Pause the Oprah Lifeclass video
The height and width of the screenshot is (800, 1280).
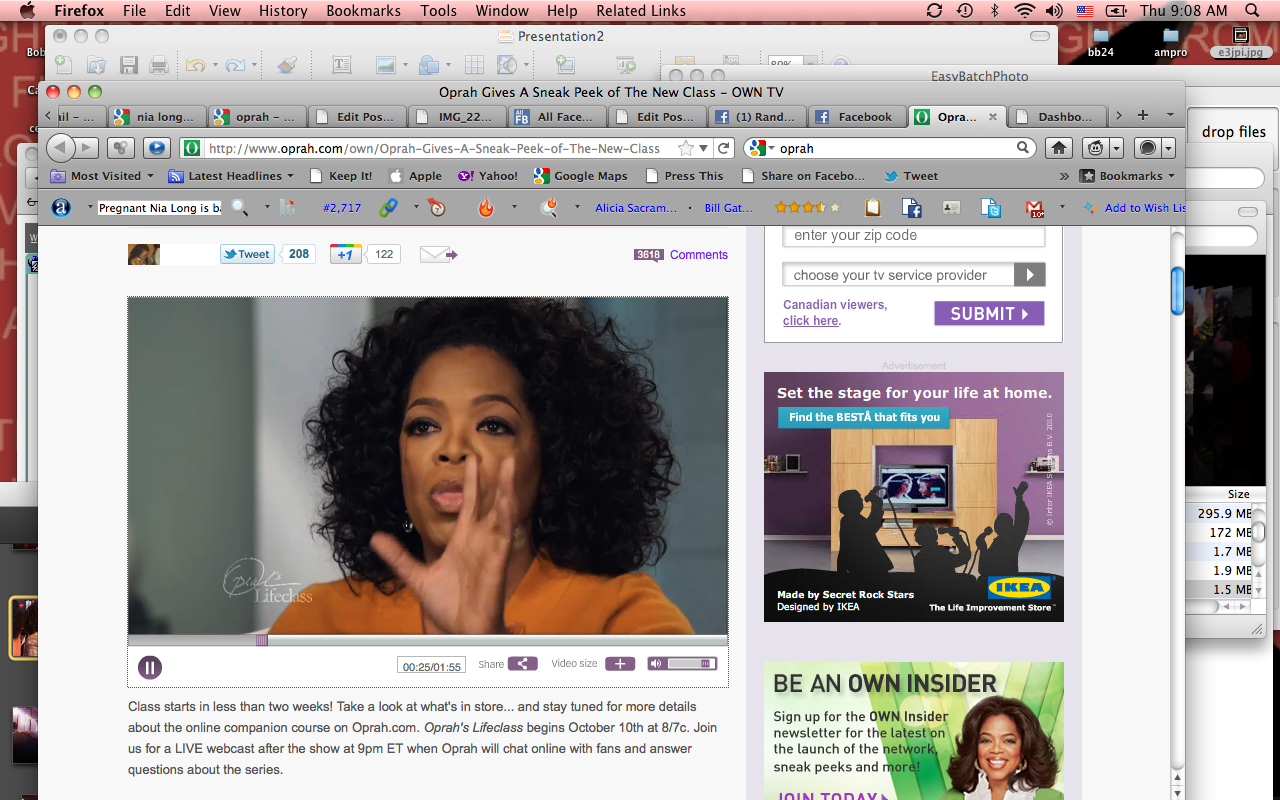pos(150,667)
